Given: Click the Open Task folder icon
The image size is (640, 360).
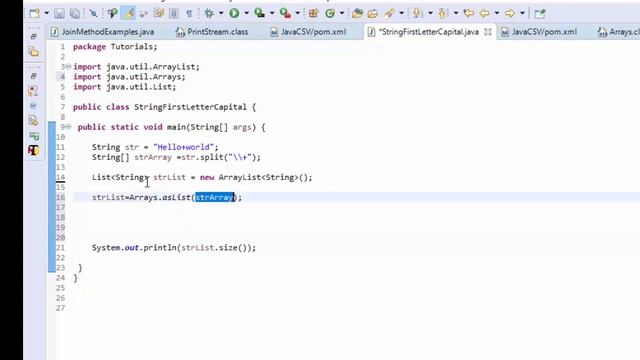Looking at the screenshot, I should point(373,13).
